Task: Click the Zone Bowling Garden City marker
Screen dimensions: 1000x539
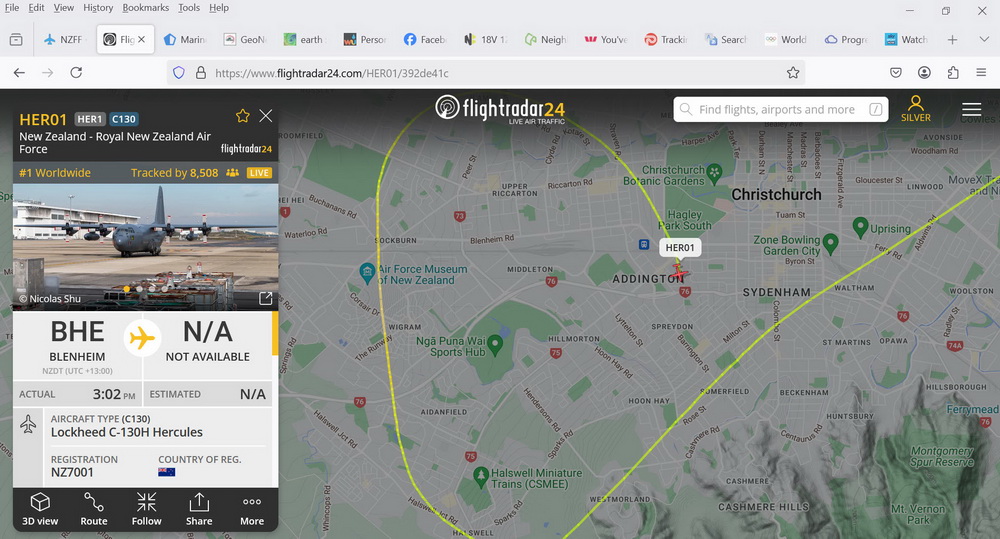Action: point(830,242)
